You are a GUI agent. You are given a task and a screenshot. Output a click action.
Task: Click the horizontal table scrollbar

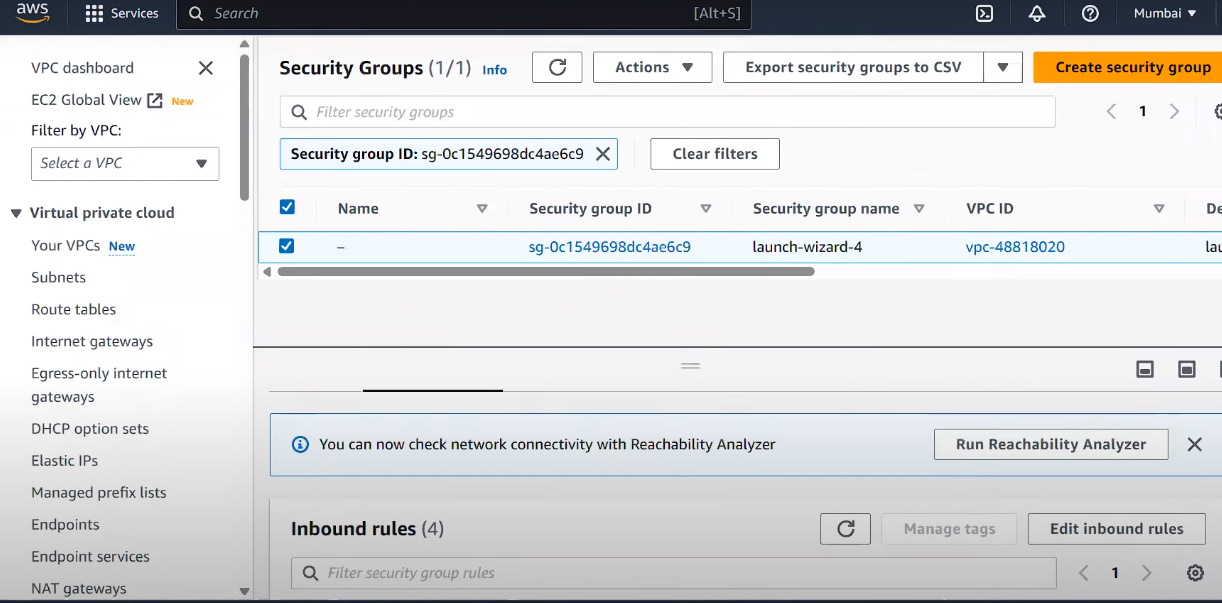point(546,271)
